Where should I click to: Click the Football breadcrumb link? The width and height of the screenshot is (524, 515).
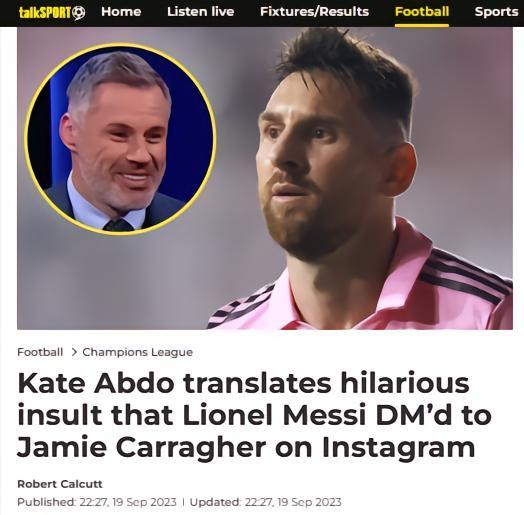coord(40,352)
